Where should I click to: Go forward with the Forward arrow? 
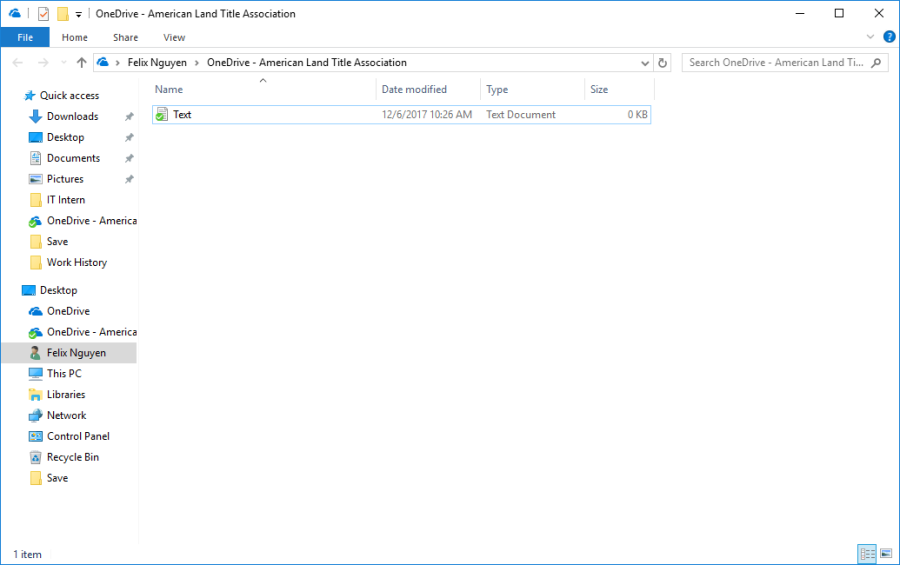(x=43, y=63)
